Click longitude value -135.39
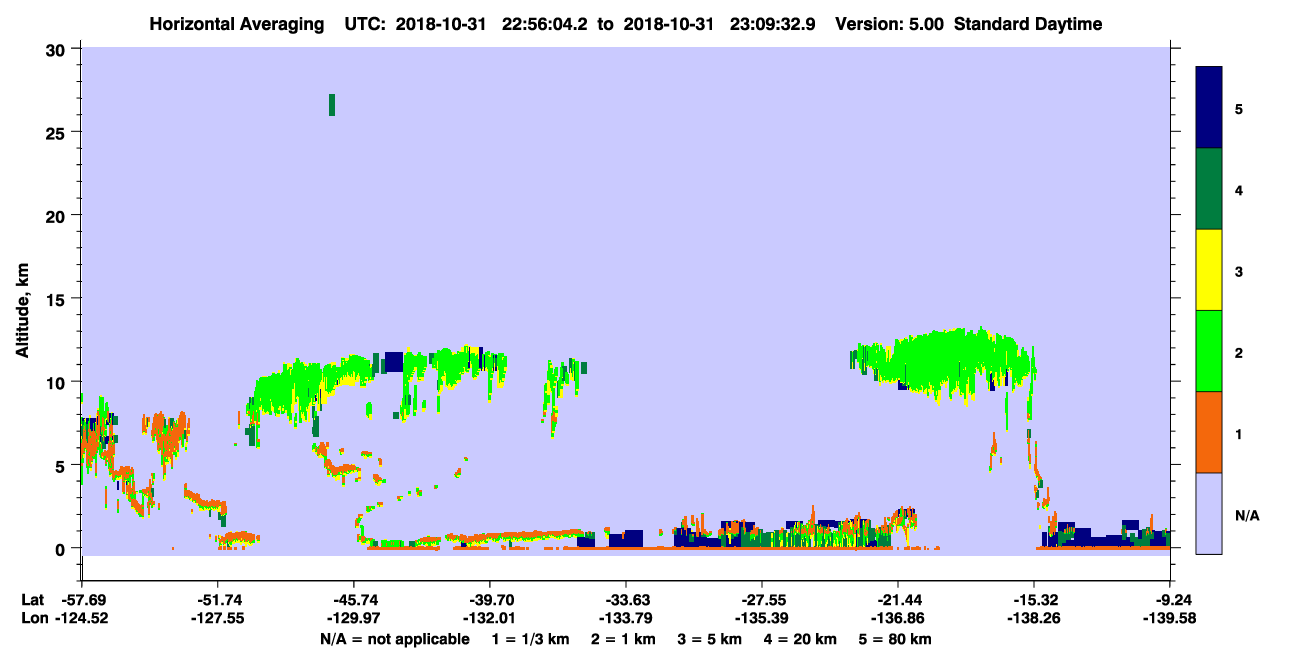 tap(762, 618)
